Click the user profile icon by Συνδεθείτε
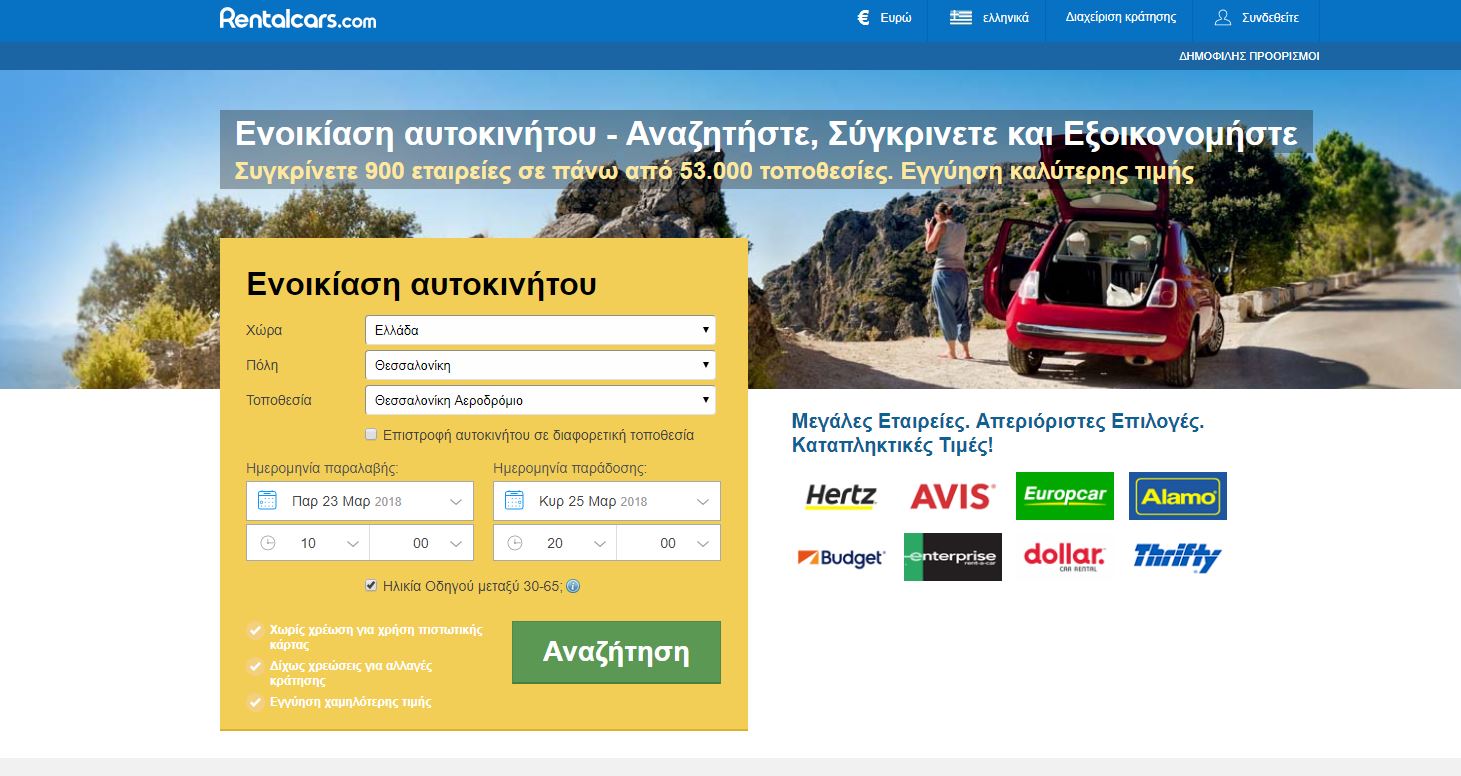The height and width of the screenshot is (776, 1461). point(1222,17)
